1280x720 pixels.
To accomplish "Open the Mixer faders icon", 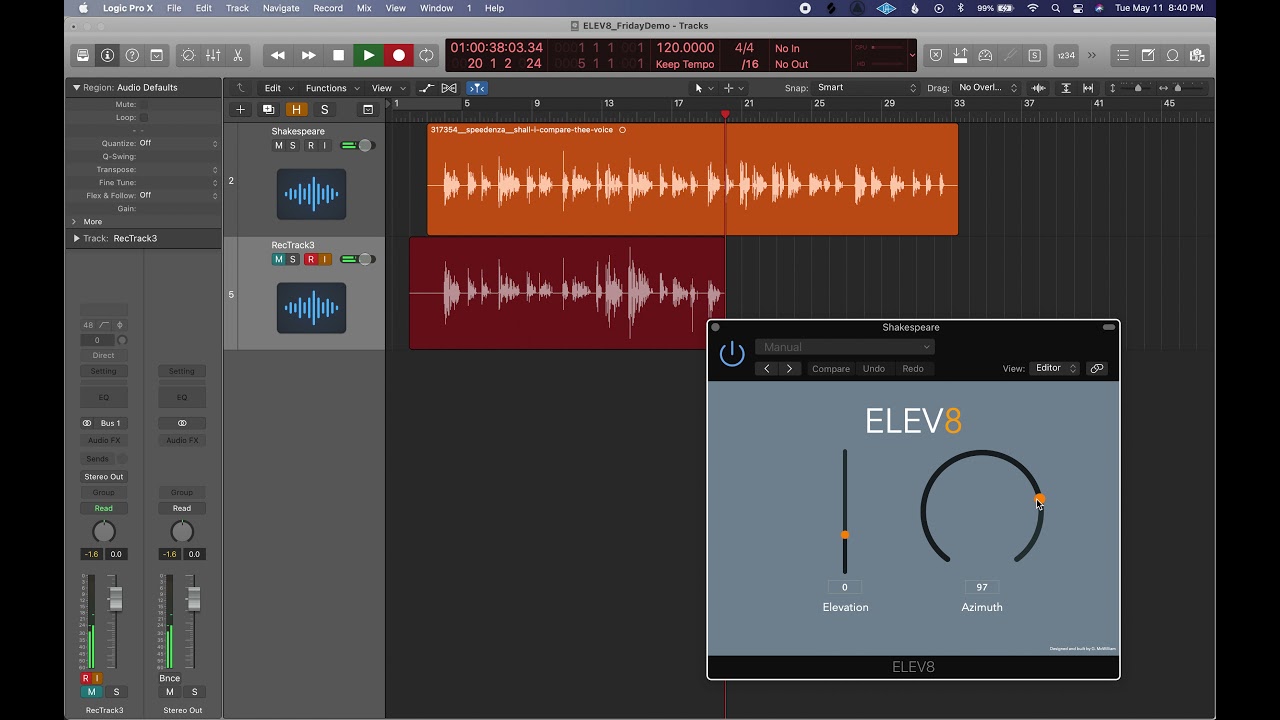I will [x=213, y=55].
